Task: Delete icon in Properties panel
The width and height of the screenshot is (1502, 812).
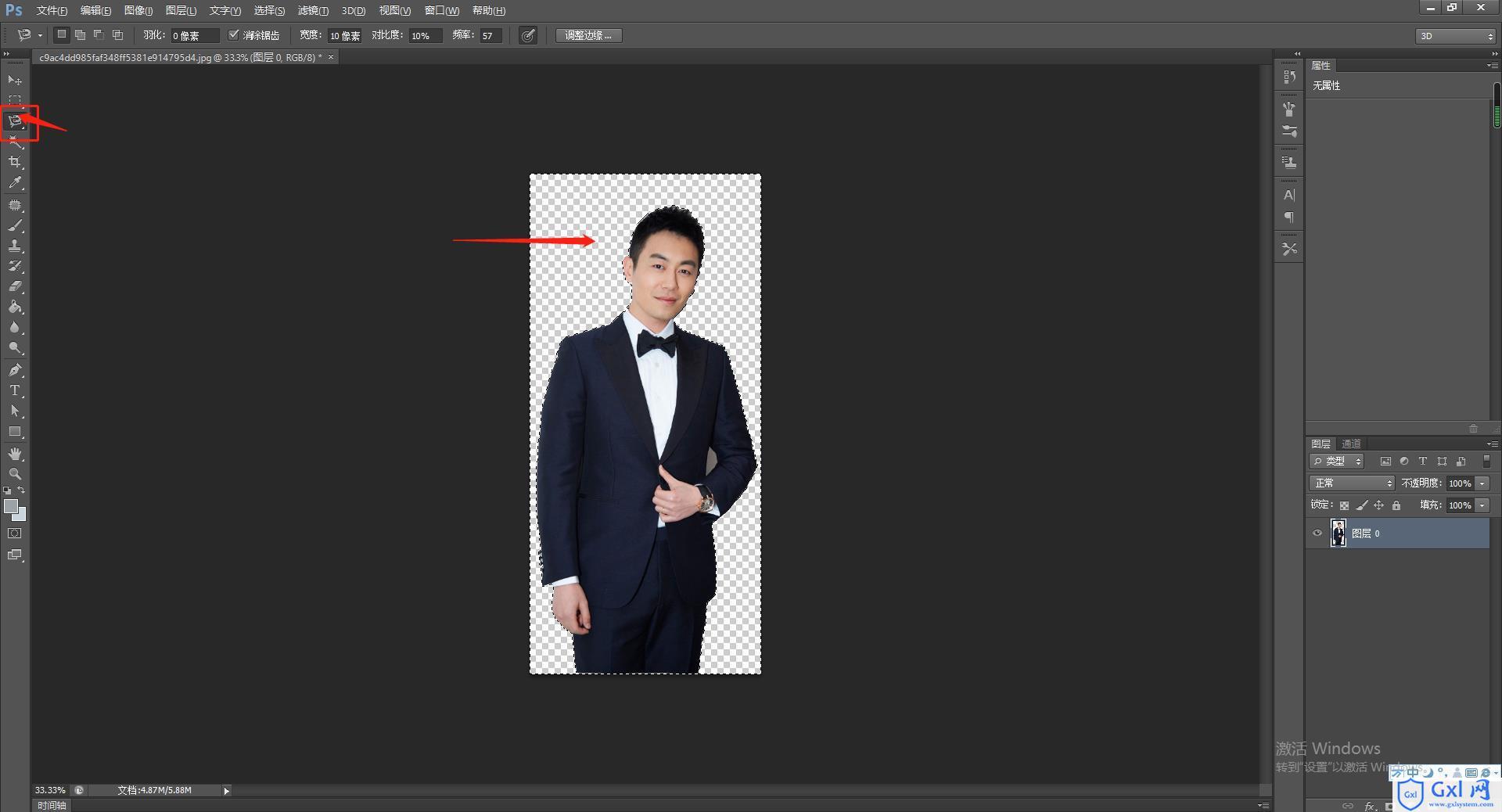Action: (1473, 429)
